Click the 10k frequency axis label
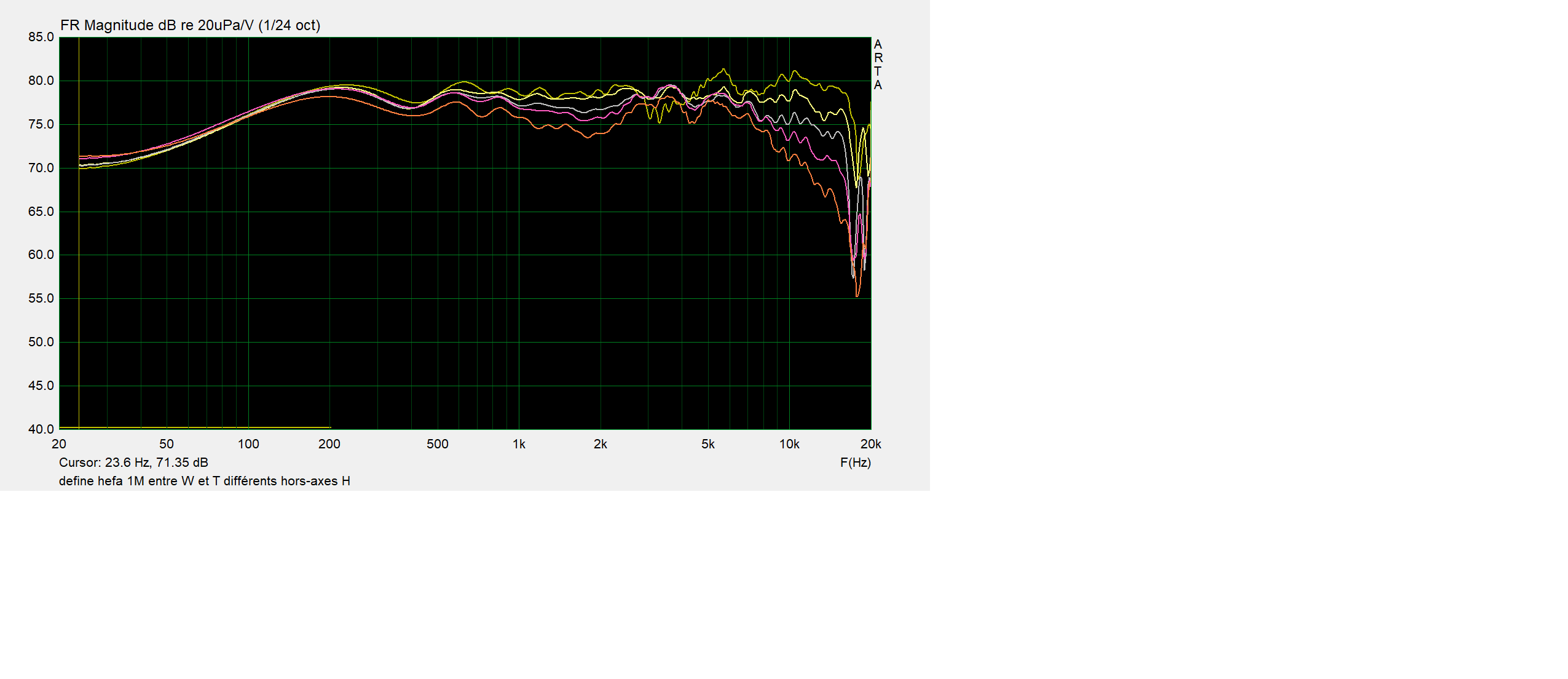This screenshot has width=1568, height=679. click(789, 444)
